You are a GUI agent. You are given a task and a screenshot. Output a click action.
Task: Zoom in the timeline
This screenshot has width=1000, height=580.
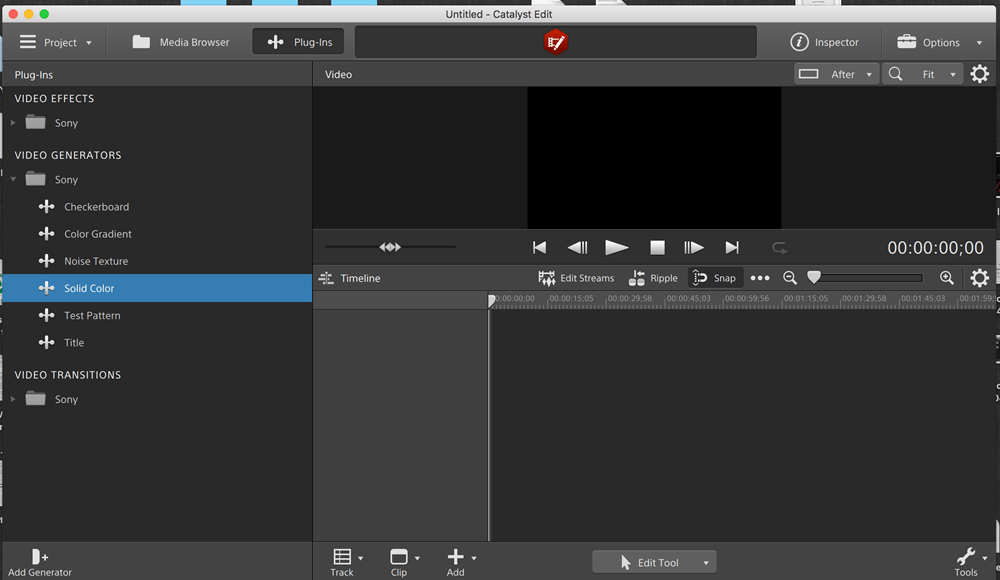pos(946,278)
